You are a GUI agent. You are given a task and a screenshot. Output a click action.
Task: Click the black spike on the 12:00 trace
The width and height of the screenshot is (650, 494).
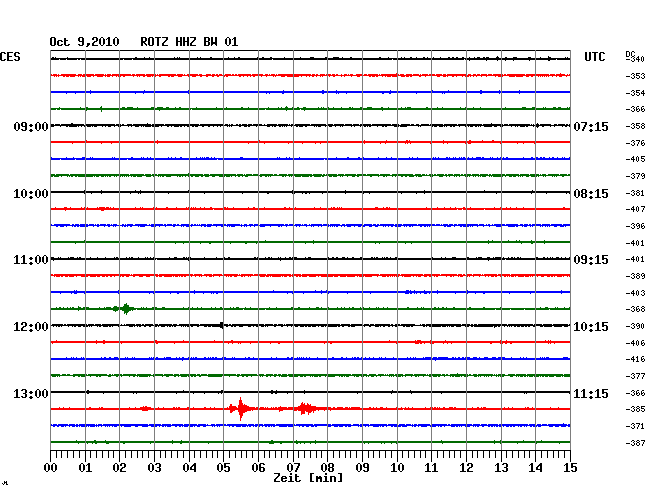coord(221,325)
